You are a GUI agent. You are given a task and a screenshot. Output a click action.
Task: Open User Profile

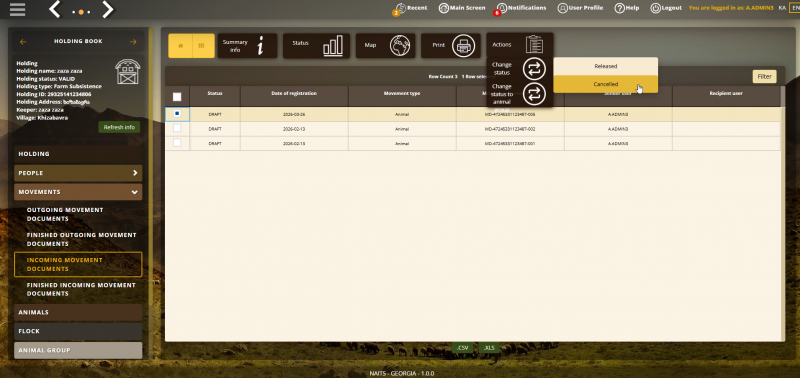click(x=580, y=8)
